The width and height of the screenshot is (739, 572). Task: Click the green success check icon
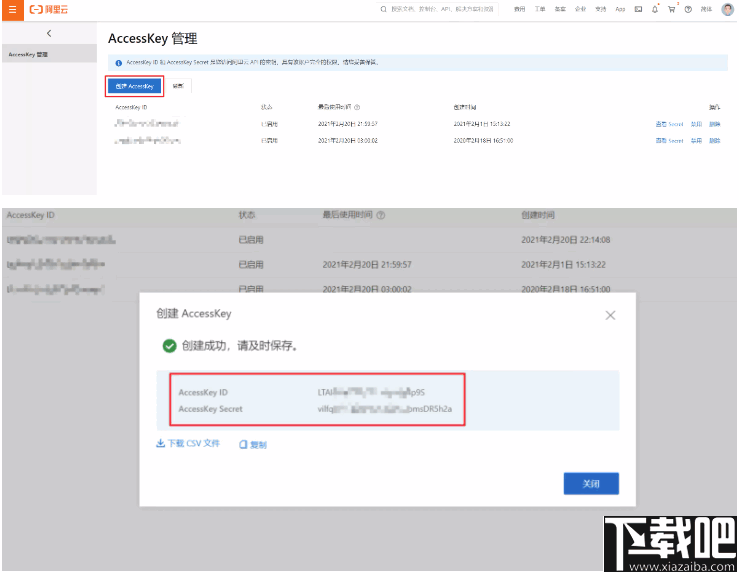169,346
